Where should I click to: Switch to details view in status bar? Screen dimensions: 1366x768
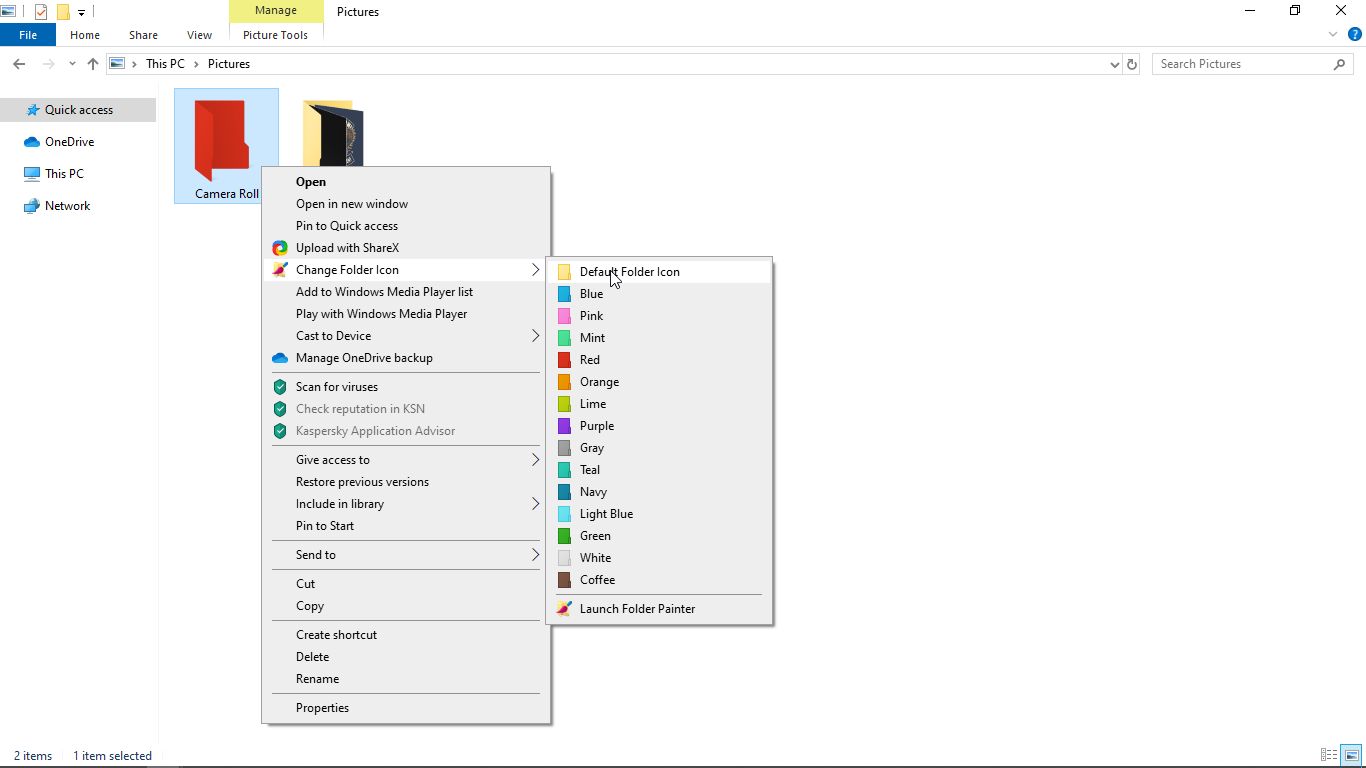pos(1329,755)
